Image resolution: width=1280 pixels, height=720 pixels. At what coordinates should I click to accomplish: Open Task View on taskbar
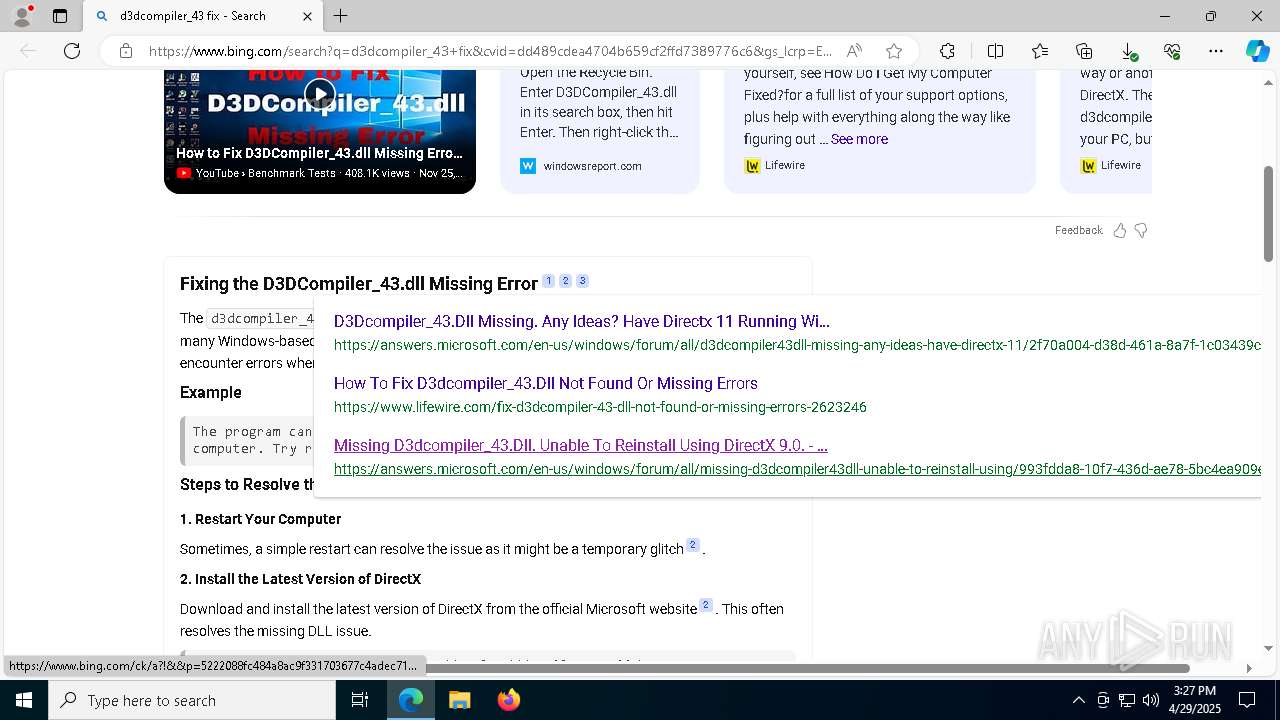tap(360, 700)
